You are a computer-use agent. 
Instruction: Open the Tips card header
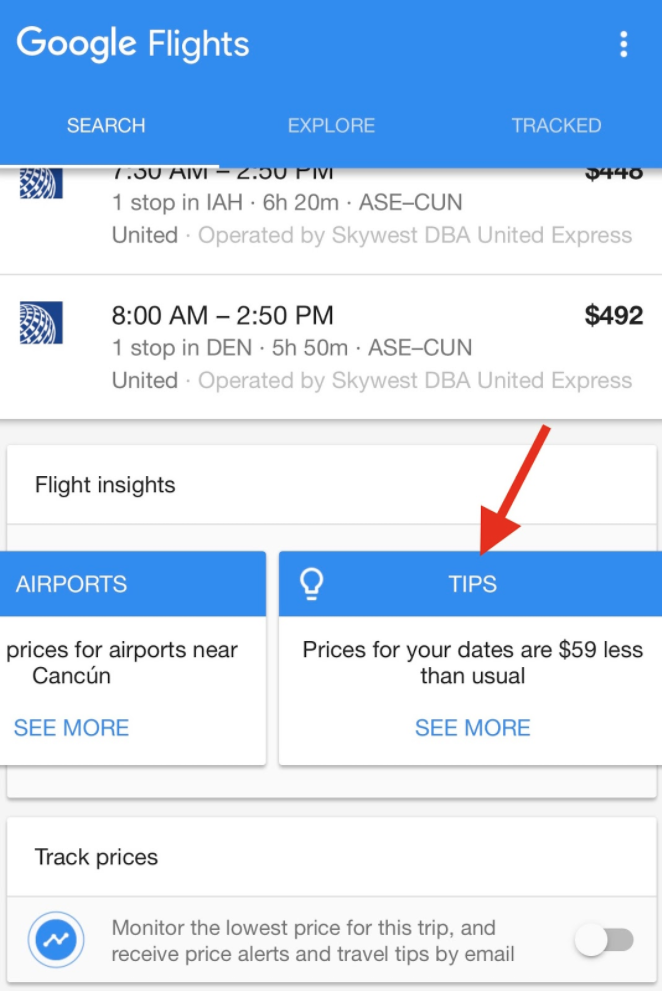[x=470, y=583]
